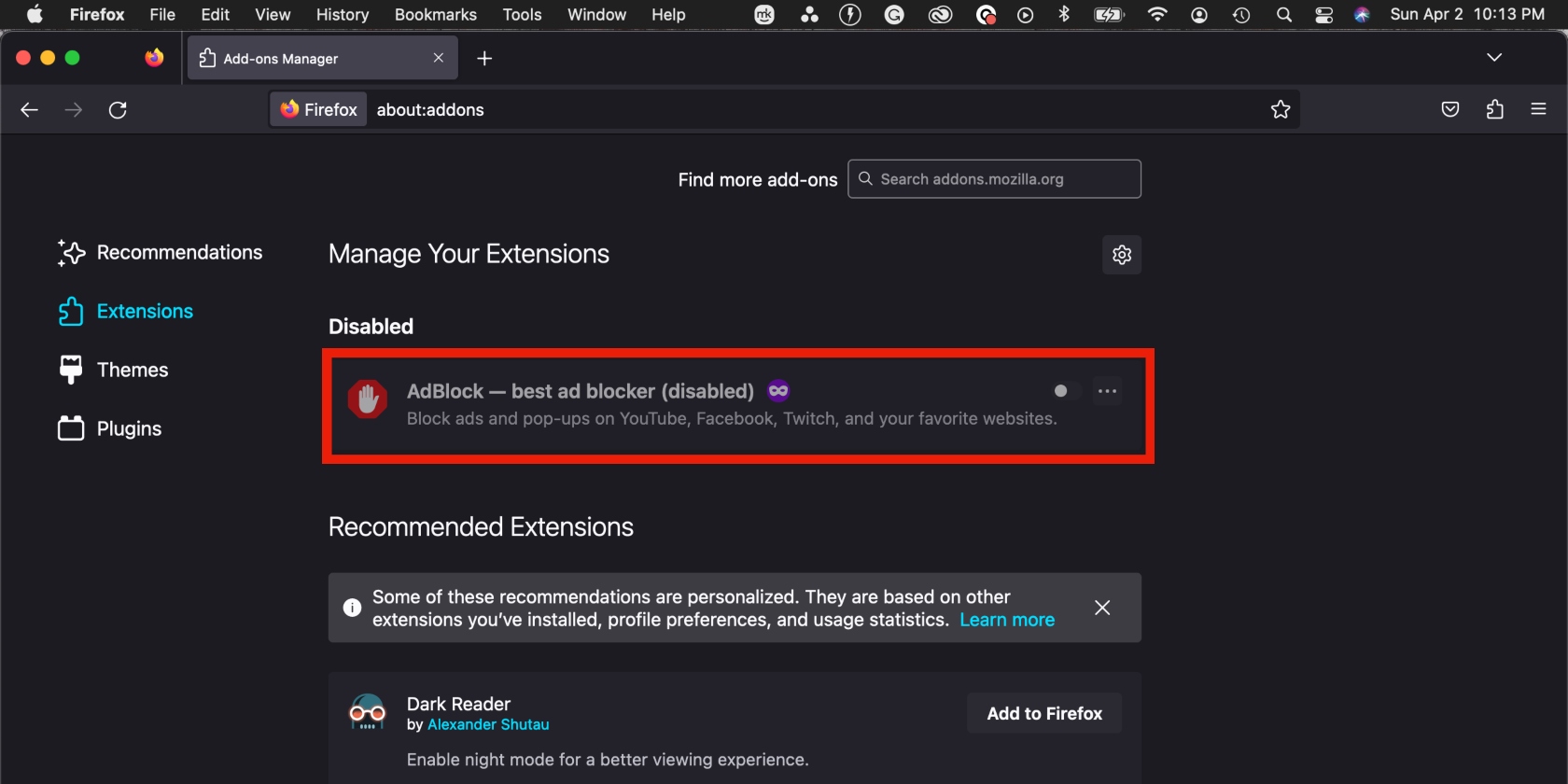Expand the list all tabs chevron
Screen dimensions: 1568x784
click(1494, 58)
